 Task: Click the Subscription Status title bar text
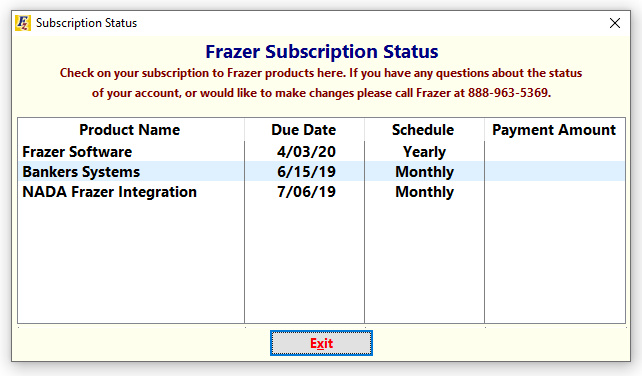[x=86, y=23]
